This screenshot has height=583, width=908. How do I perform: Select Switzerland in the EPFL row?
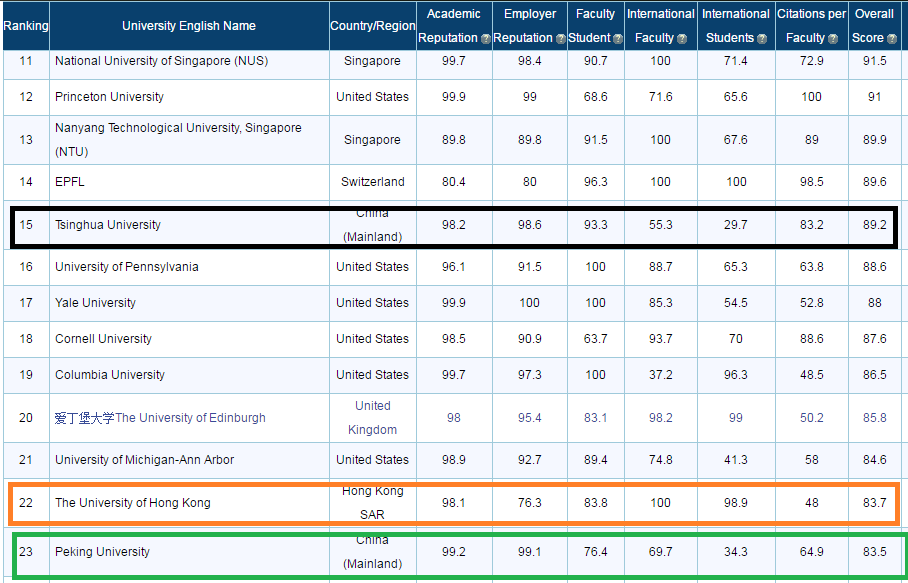373,182
